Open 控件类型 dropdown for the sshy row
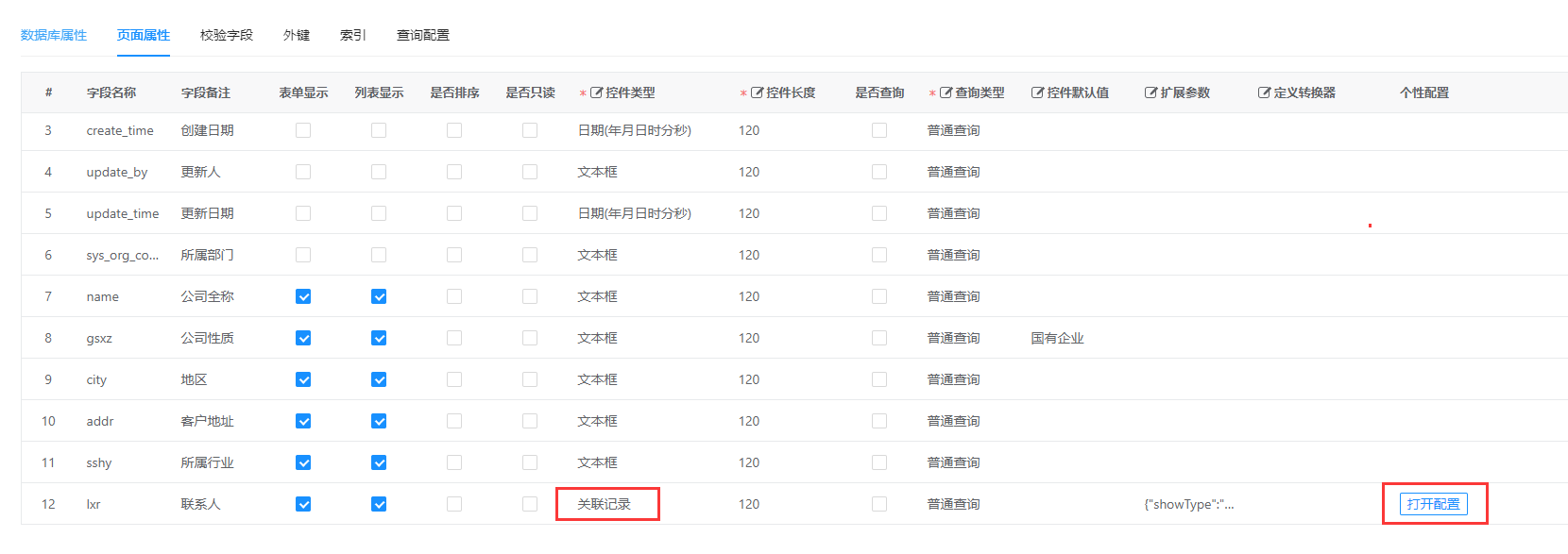 598,462
